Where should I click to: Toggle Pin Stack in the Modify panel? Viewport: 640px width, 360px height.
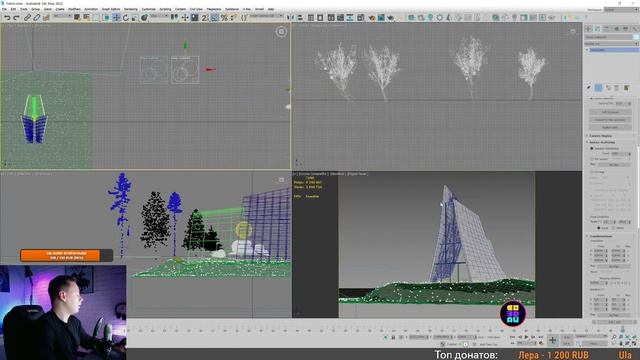(589, 88)
